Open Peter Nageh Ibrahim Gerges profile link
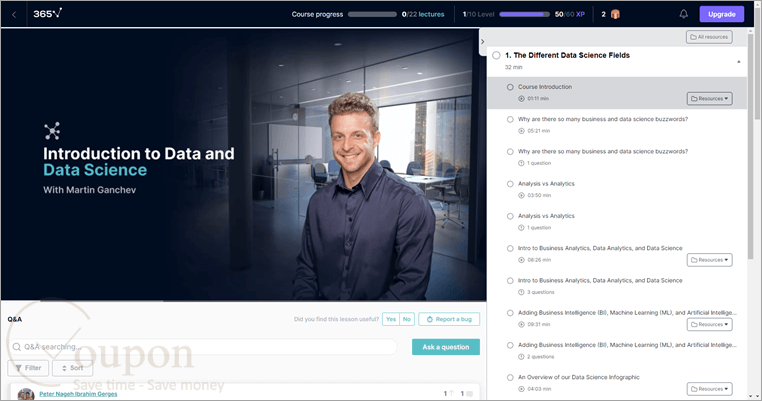This screenshot has height=401, width=762. click(x=78, y=394)
